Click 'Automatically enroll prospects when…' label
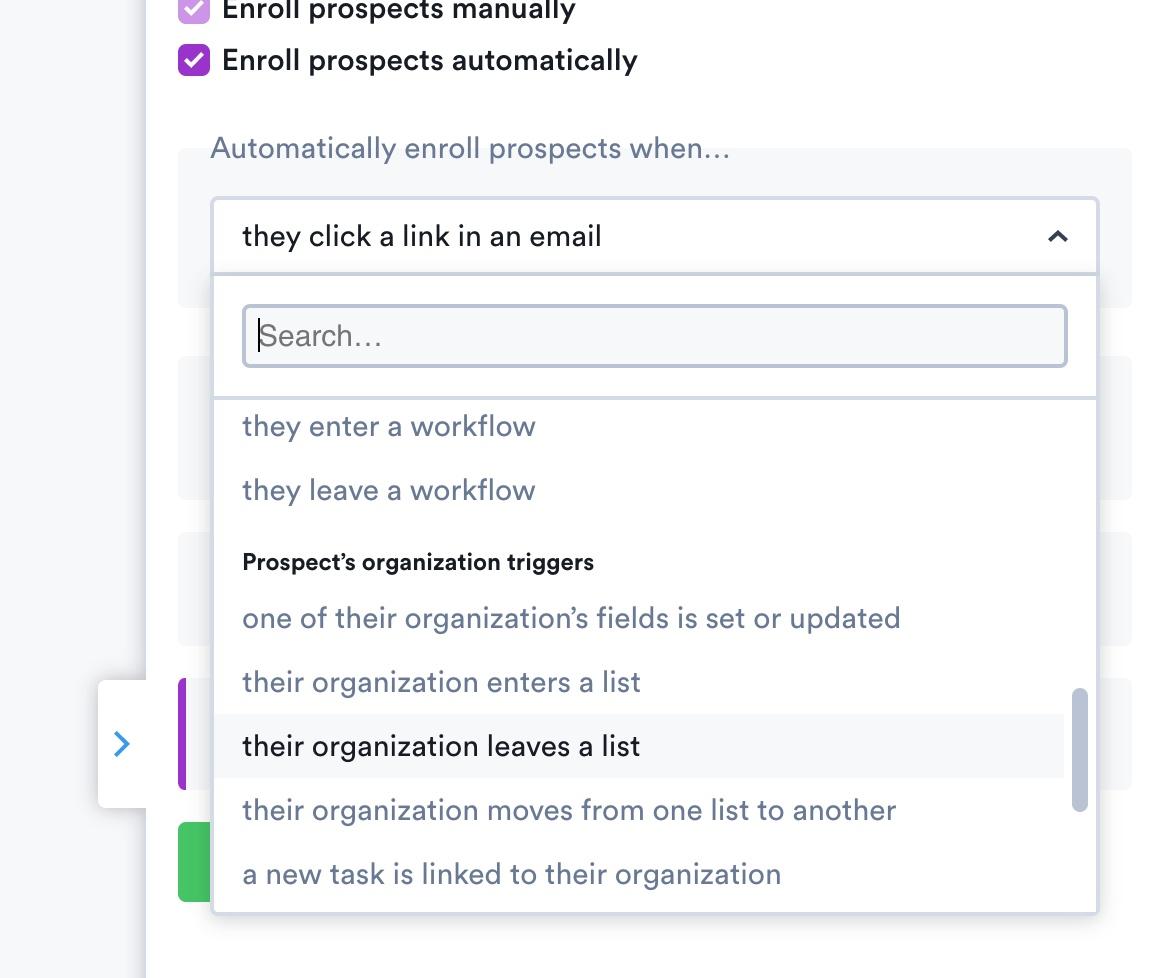Screen dimensions: 1164x978 point(470,149)
